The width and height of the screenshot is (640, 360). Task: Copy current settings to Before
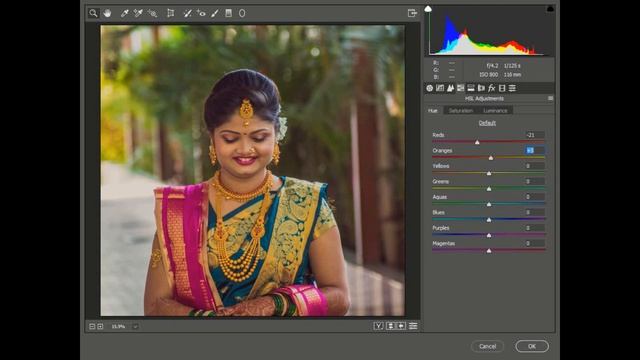pos(401,326)
